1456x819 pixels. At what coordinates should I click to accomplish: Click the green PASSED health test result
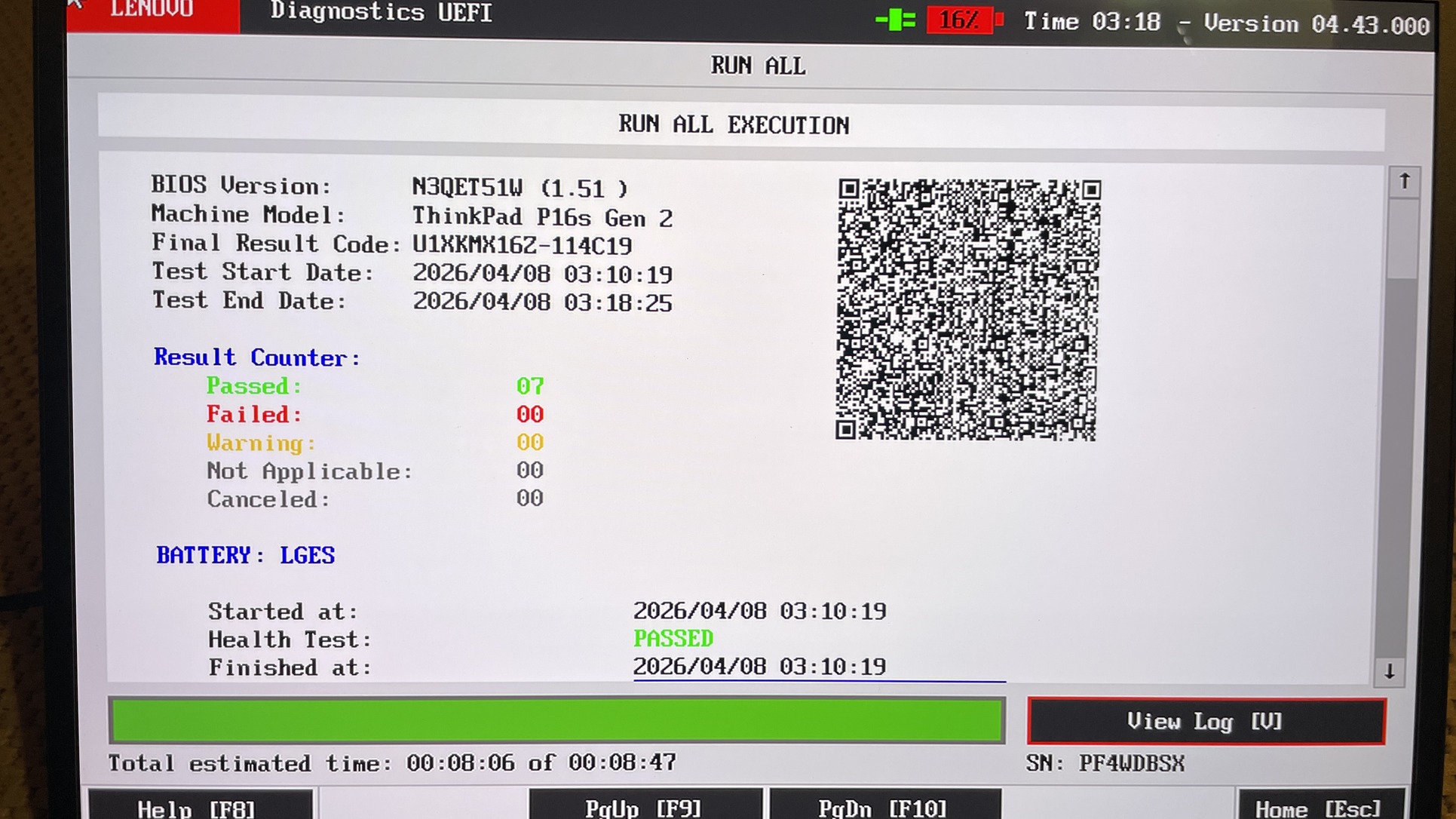[673, 639]
